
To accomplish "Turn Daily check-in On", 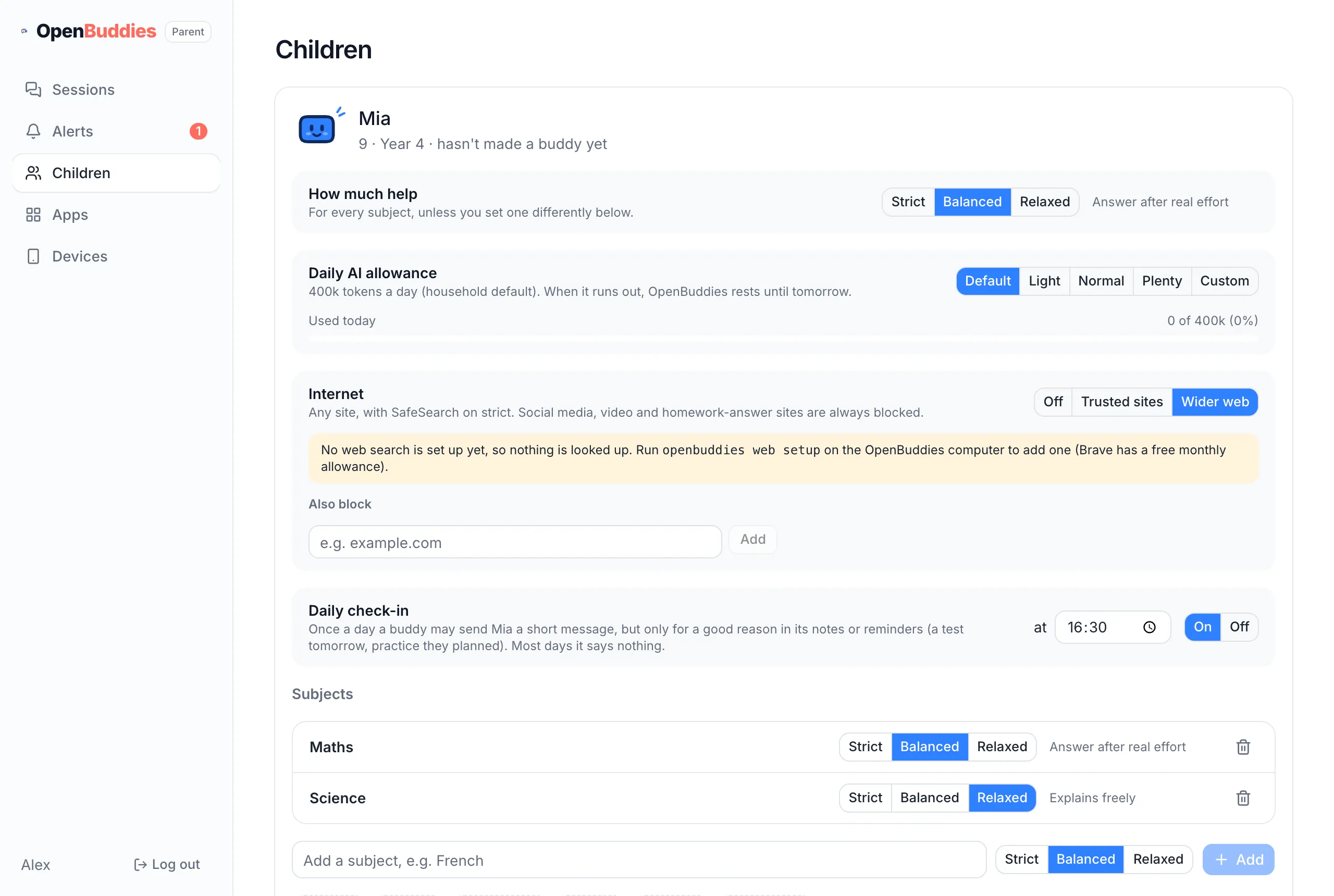I will coord(1202,627).
